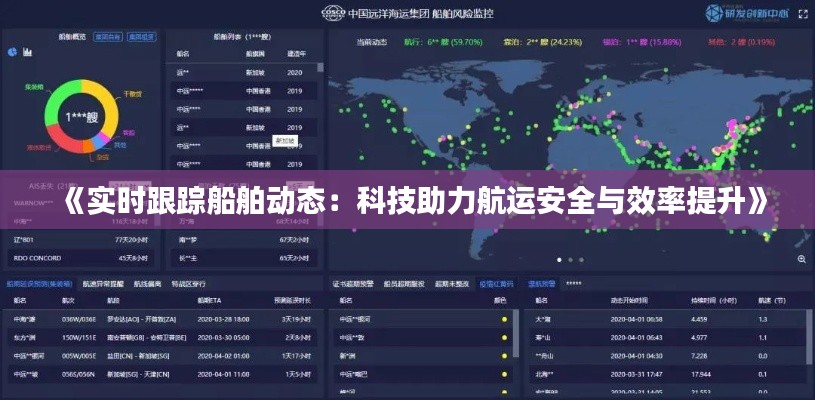Click the 研发创新中心 logo

coord(748,14)
